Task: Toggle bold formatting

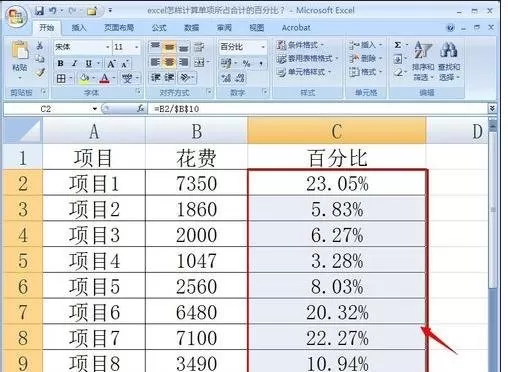Action: pyautogui.click(x=61, y=63)
